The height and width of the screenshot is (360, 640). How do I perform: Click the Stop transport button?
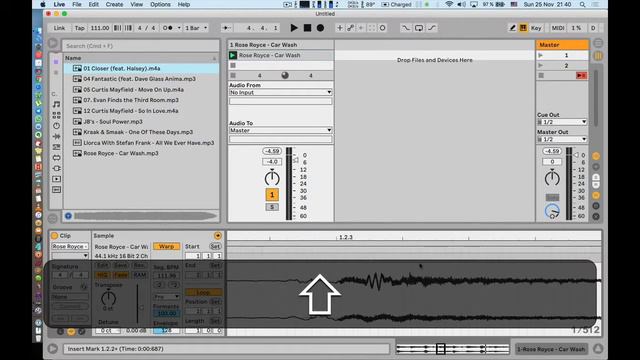307,28
